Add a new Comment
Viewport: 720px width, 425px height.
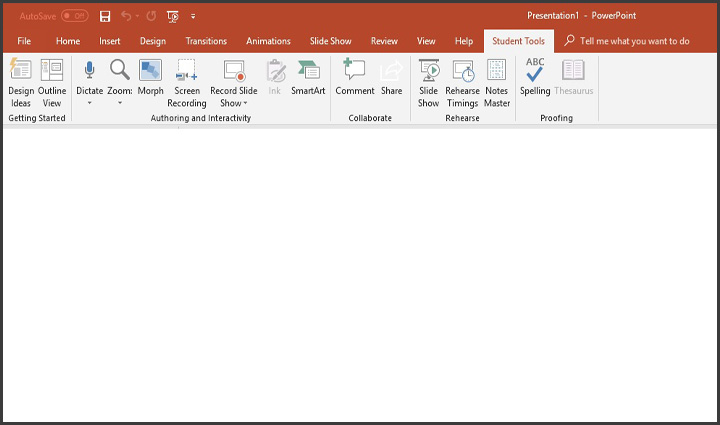pyautogui.click(x=354, y=77)
